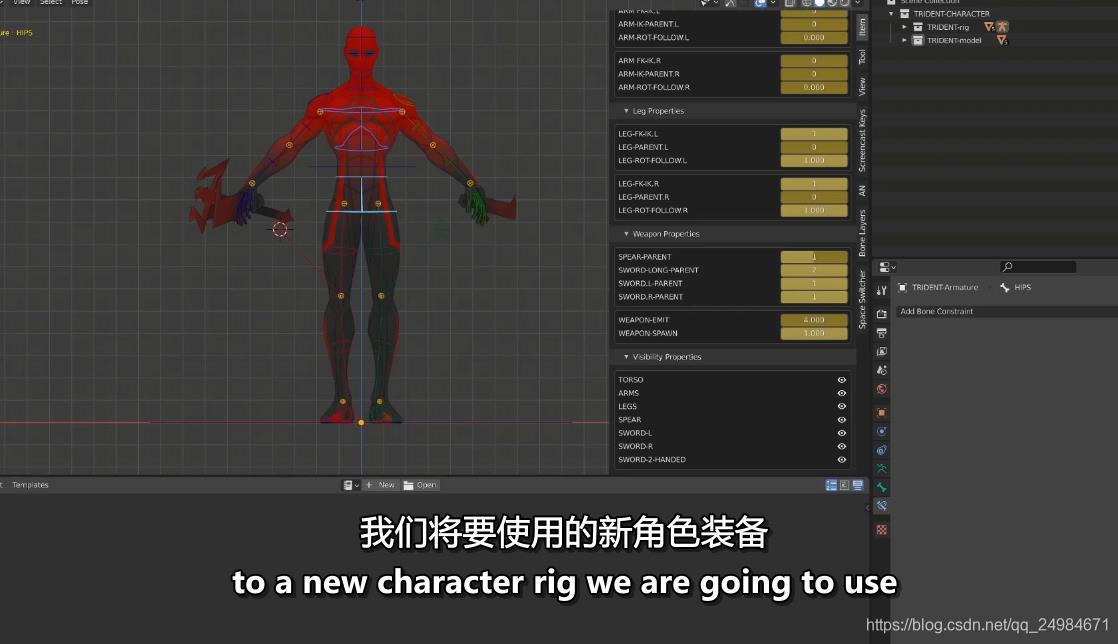Open the World properties globe icon
This screenshot has width=1118, height=644.
click(x=881, y=389)
